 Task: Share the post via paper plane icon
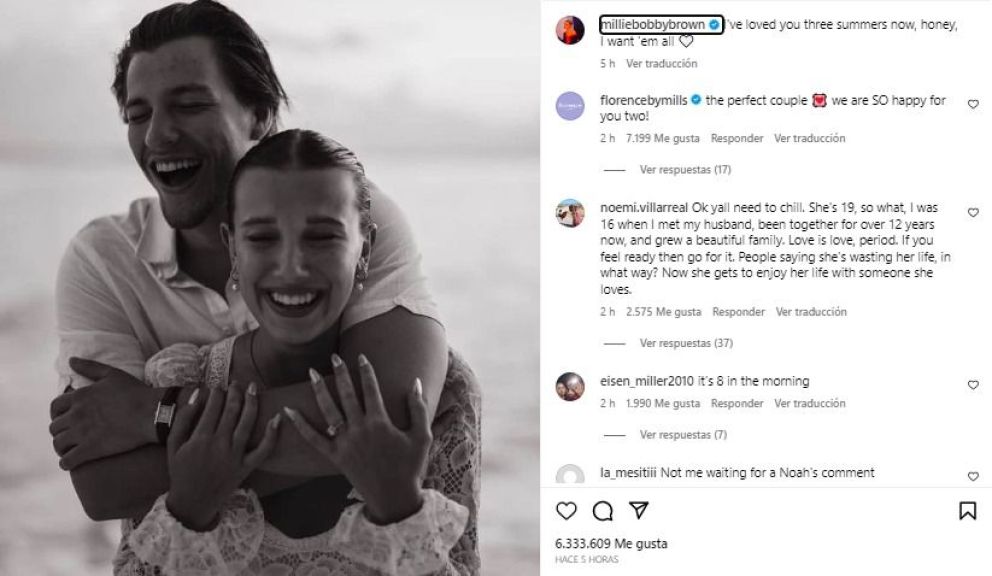coord(637,511)
